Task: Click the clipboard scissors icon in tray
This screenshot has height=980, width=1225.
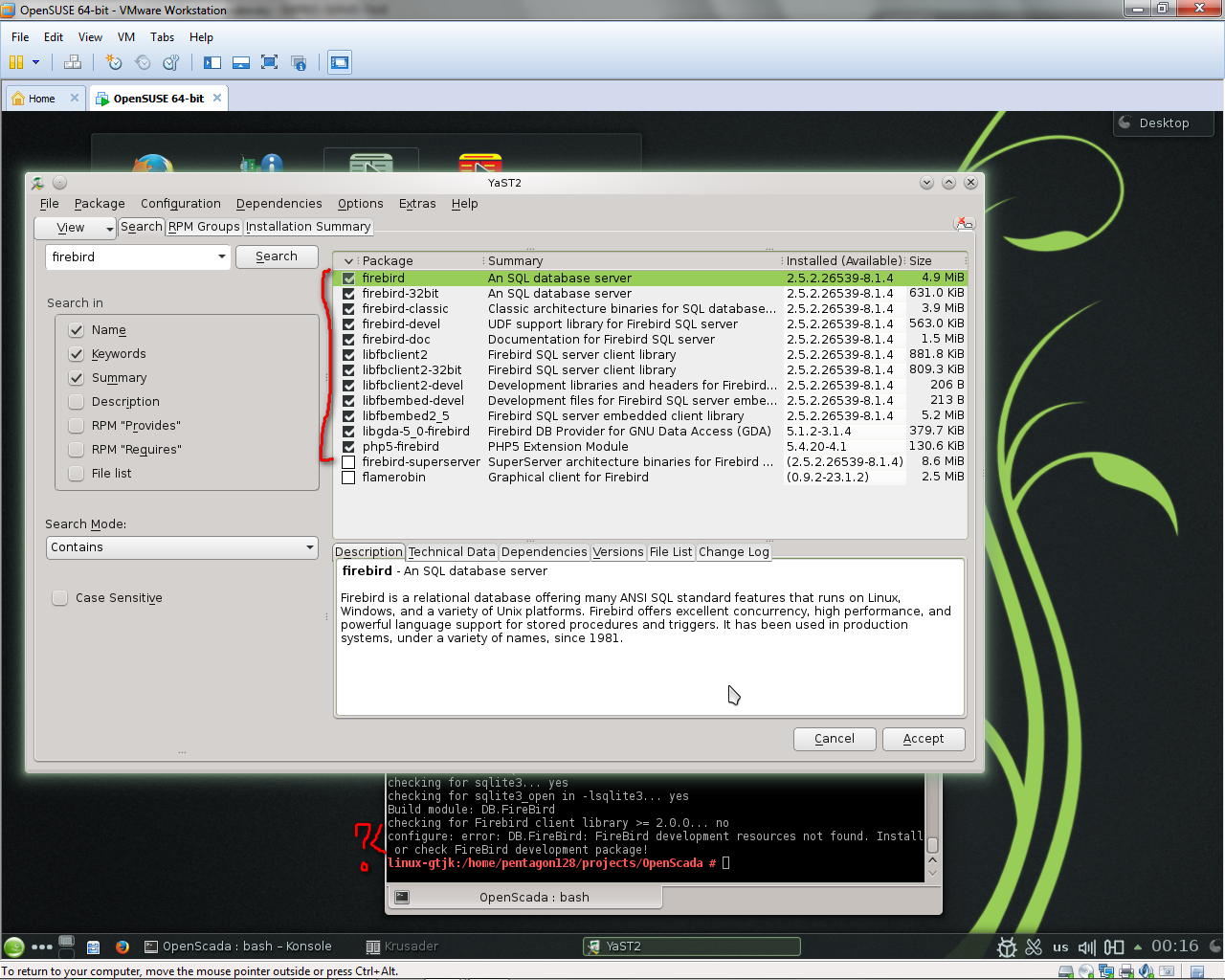Action: pyautogui.click(x=1034, y=947)
